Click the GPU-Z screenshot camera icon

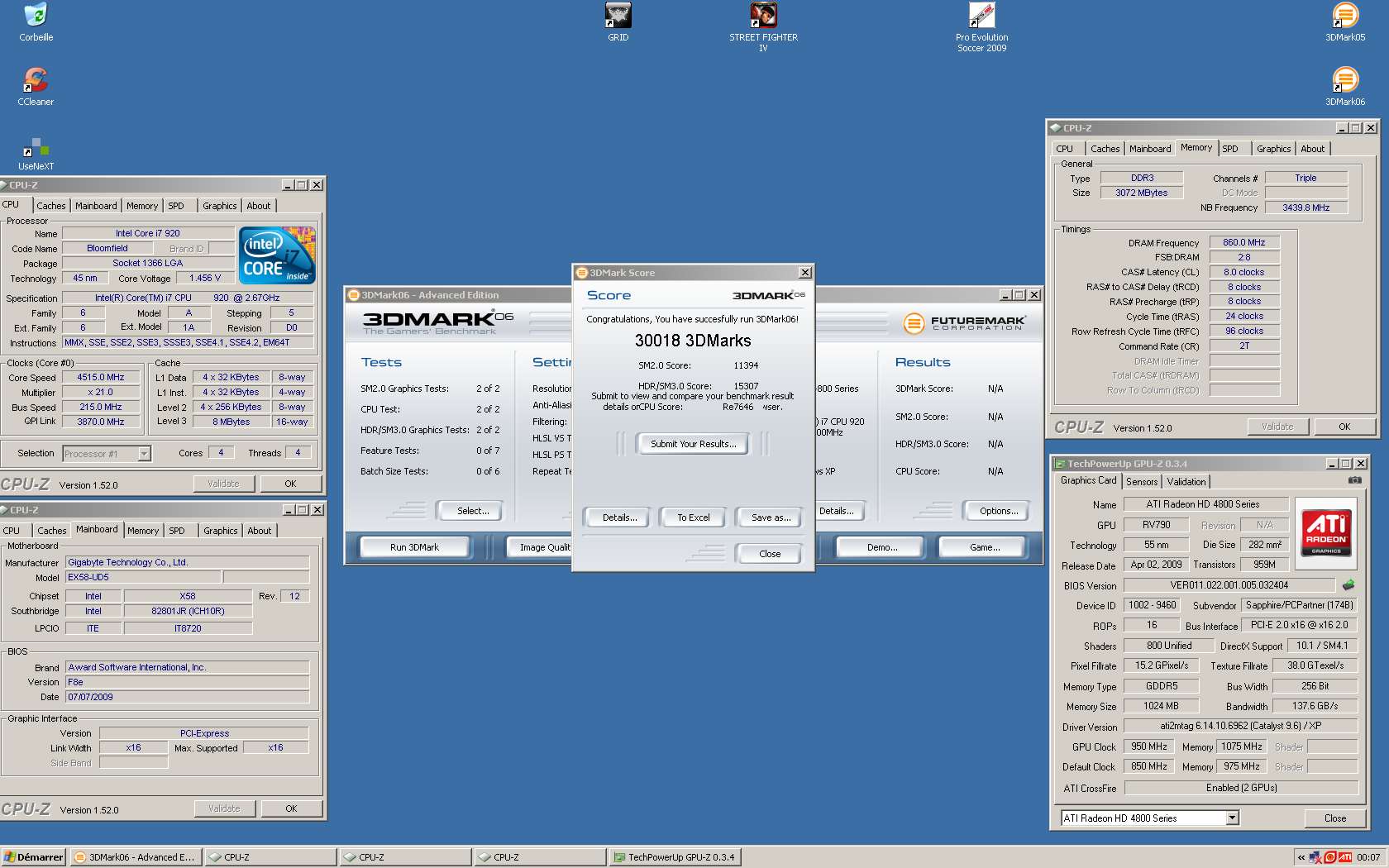tap(1354, 480)
